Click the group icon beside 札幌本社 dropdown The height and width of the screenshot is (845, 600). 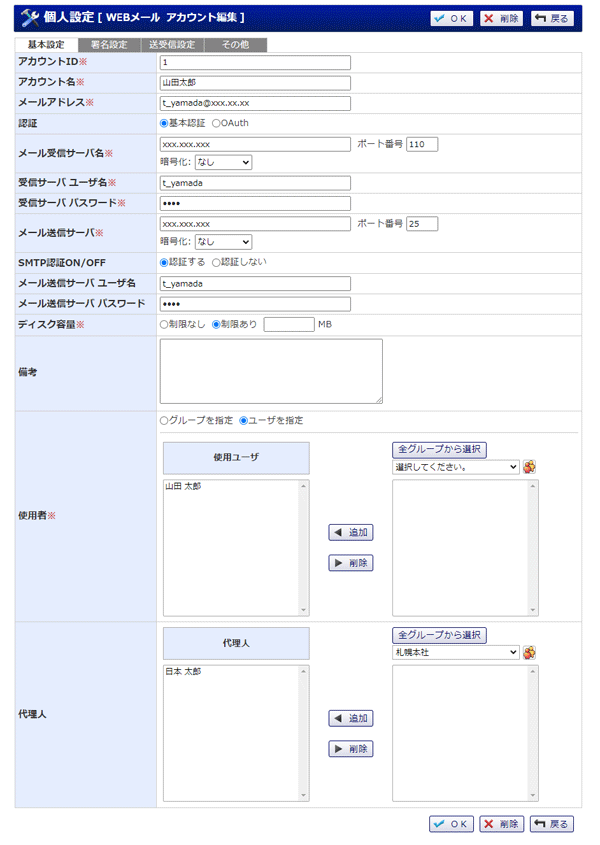pos(529,653)
